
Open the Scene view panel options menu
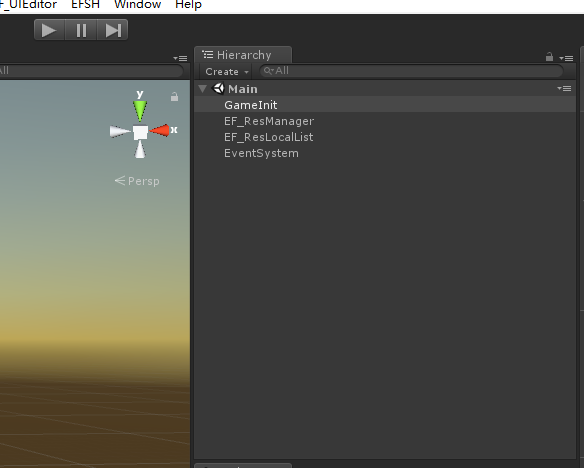pos(180,58)
